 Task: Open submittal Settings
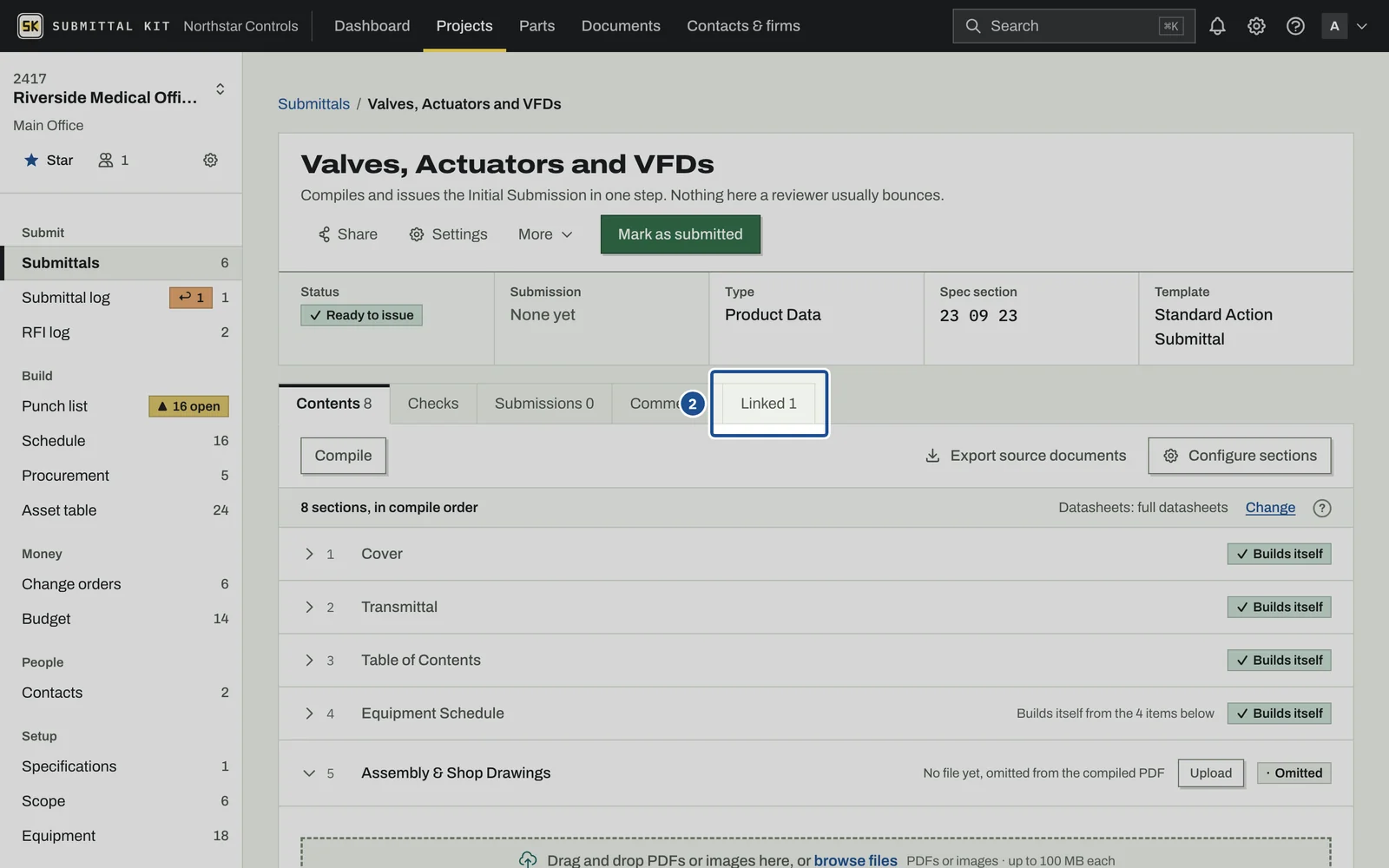click(x=448, y=234)
